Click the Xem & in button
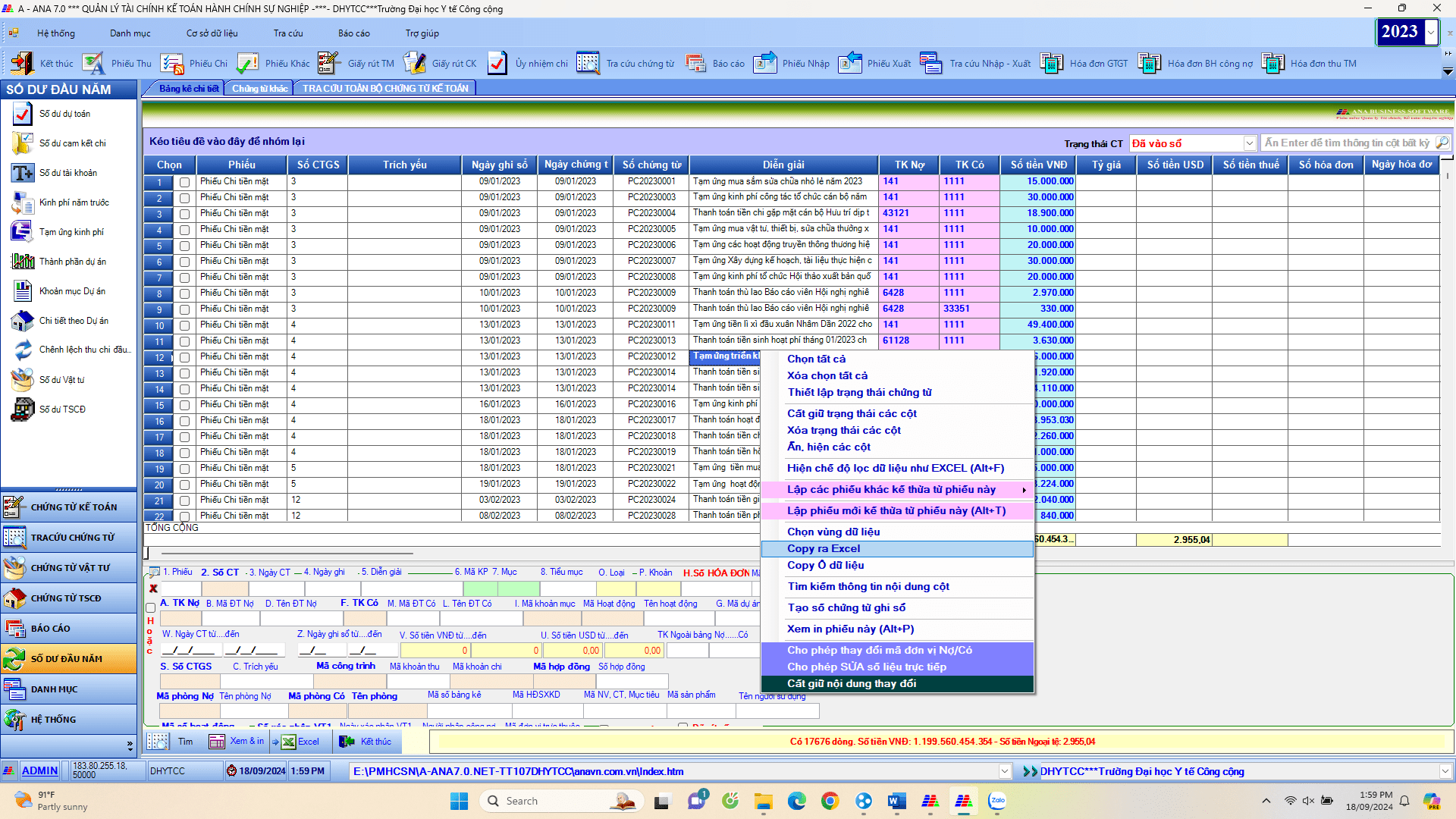Image resolution: width=1456 pixels, height=819 pixels. [x=237, y=742]
